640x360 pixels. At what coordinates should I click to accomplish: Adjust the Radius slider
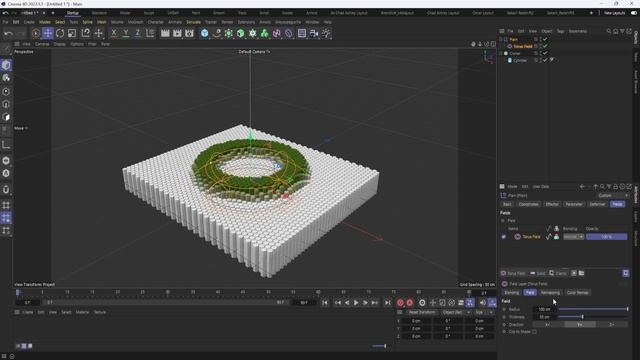(593, 309)
